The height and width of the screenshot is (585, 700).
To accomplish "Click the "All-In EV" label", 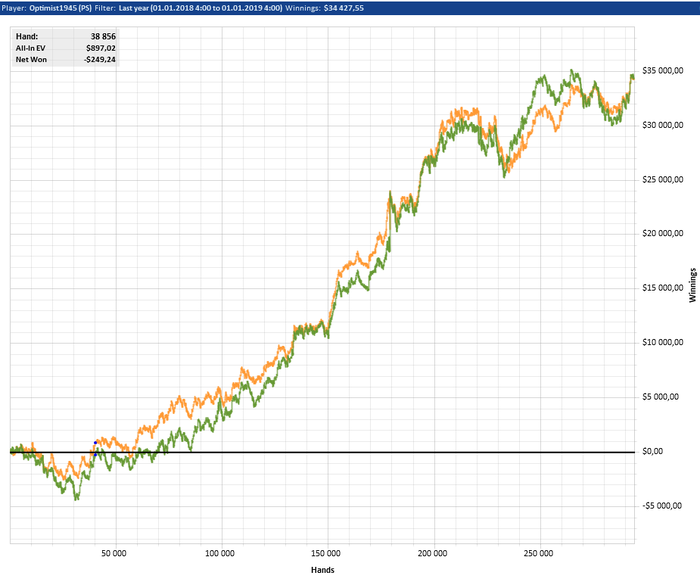I will 30,48.
